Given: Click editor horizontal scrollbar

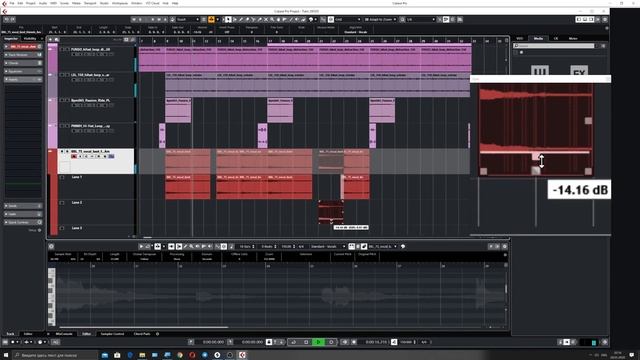Looking at the screenshot, I should pos(144,327).
